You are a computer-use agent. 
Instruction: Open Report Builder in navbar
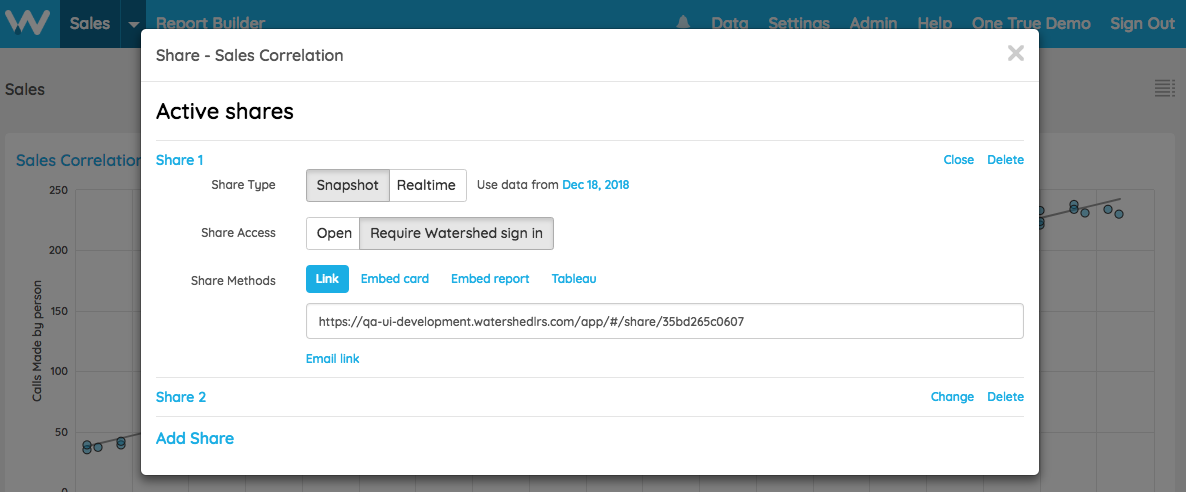pos(210,23)
